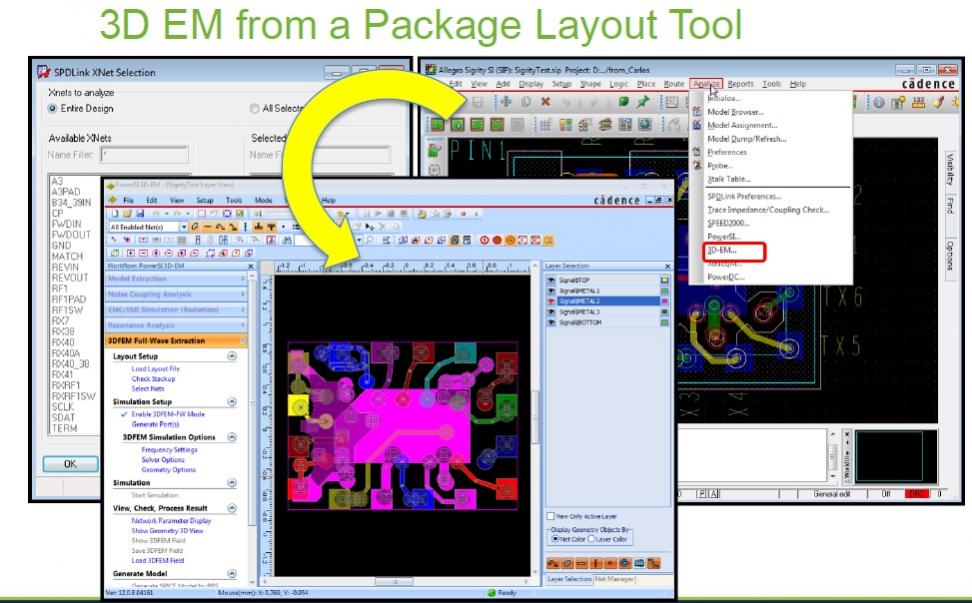Click the green folder icon on Allegro left sidebar

(x=435, y=149)
